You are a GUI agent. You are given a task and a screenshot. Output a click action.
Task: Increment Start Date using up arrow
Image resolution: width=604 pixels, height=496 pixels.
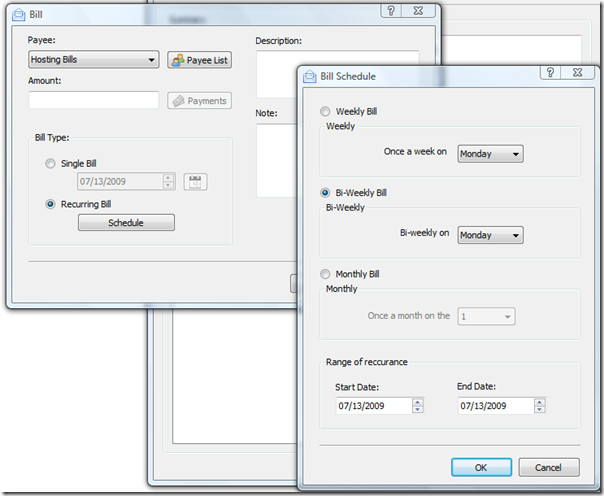pyautogui.click(x=418, y=402)
